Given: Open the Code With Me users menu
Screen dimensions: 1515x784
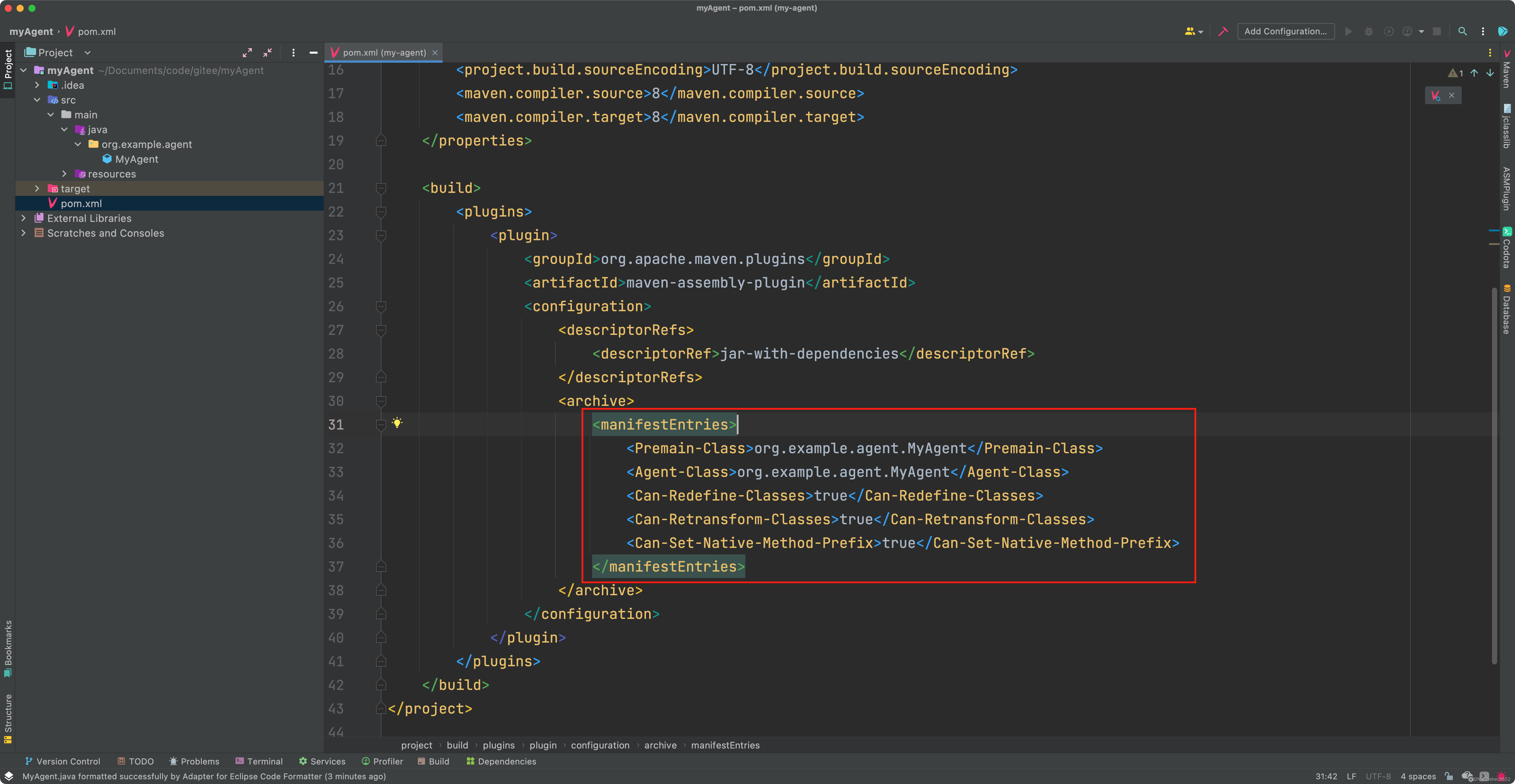Looking at the screenshot, I should coord(1193,31).
